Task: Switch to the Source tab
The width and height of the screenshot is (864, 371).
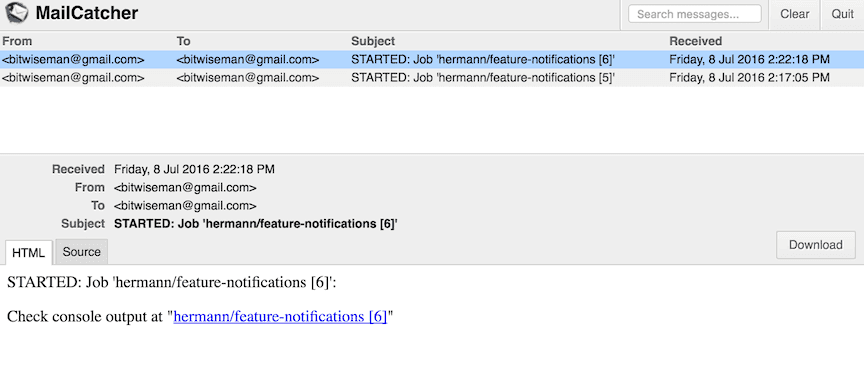Action: point(82,252)
